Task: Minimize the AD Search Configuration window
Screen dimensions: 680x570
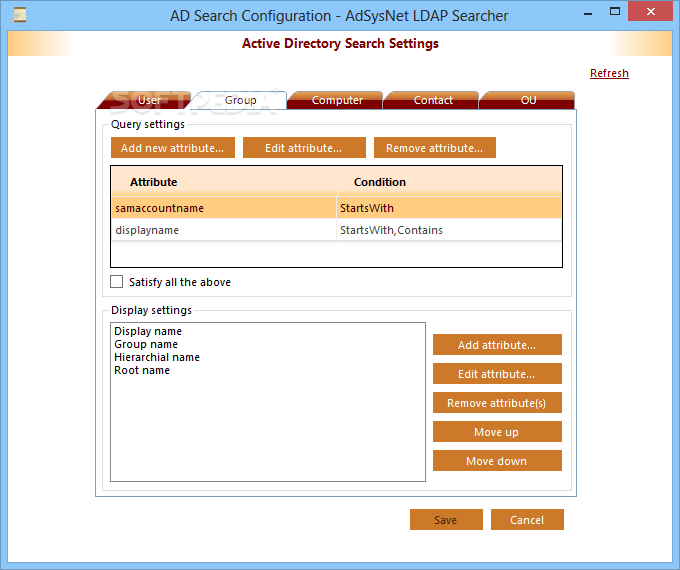Action: pos(588,12)
